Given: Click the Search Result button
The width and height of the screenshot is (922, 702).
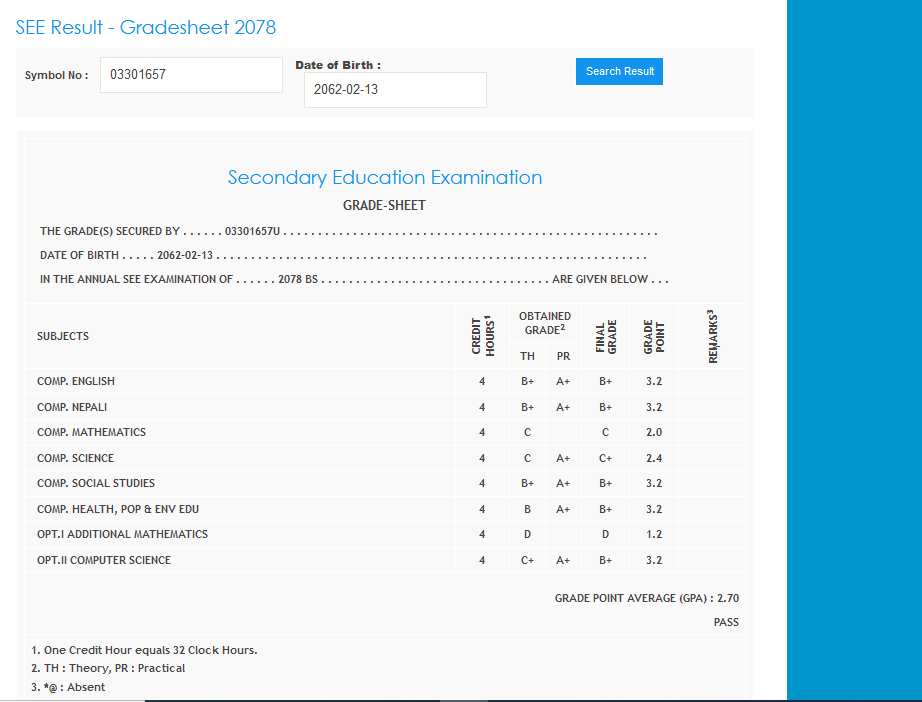Looking at the screenshot, I should click(x=619, y=72).
